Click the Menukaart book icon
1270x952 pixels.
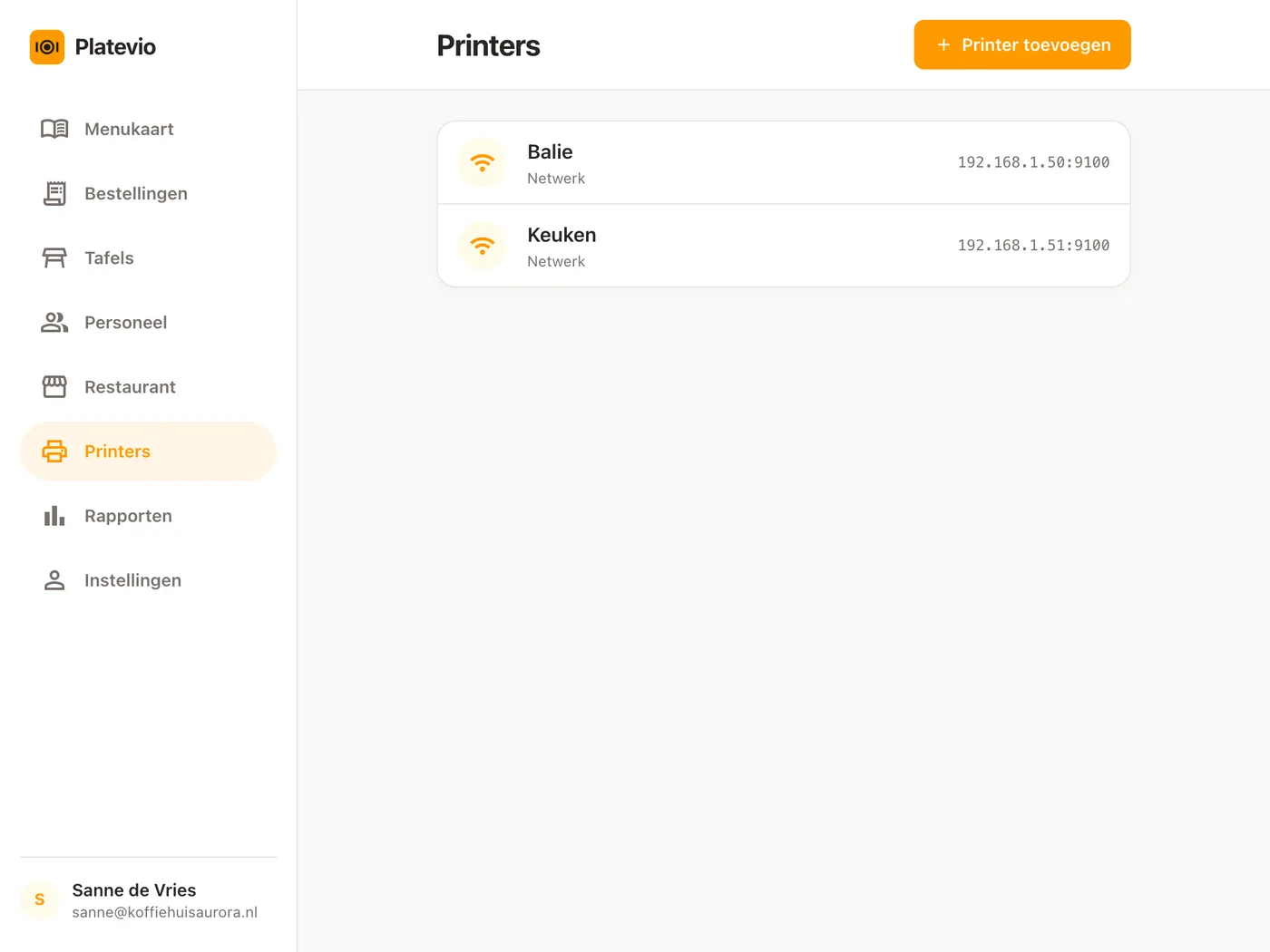pos(54,129)
